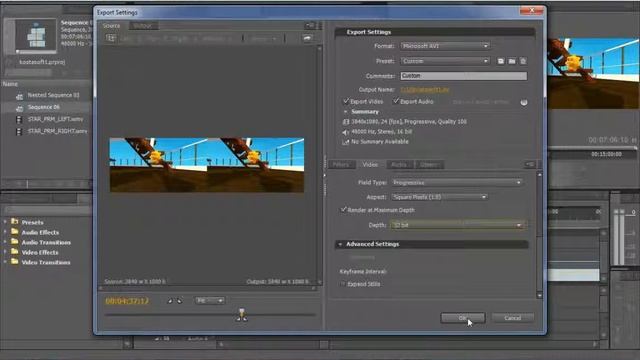This screenshot has height=360, width=640.
Task: Click the STAR_PRM_LEFT.wmv clip icon
Action: coord(19,120)
